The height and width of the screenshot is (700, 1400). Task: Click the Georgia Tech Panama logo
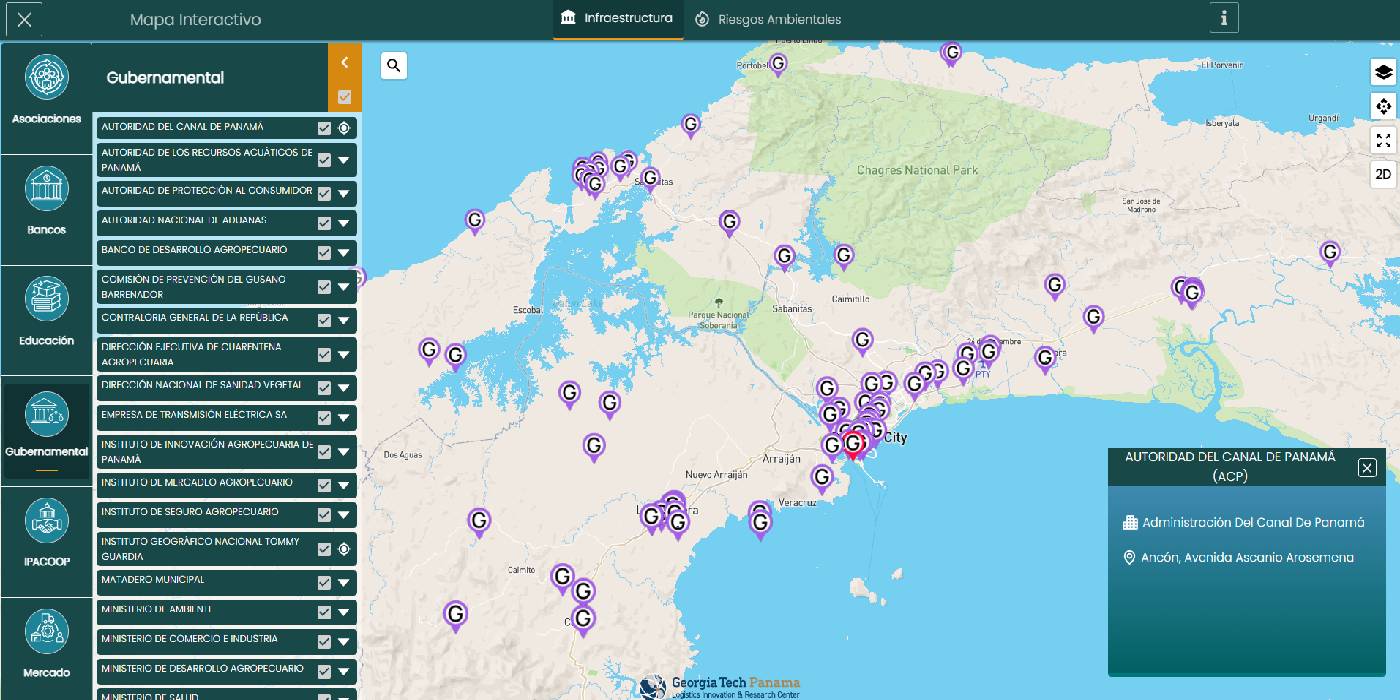pos(720,687)
